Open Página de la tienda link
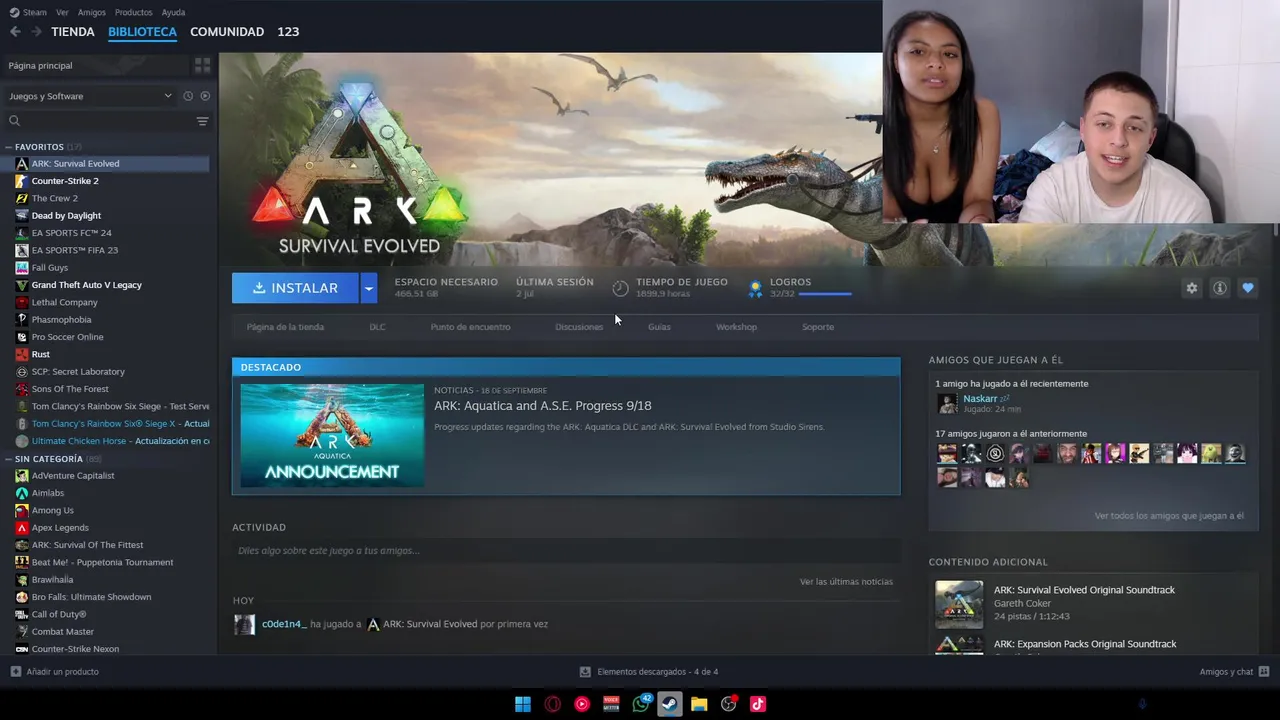This screenshot has width=1280, height=720. [x=285, y=327]
